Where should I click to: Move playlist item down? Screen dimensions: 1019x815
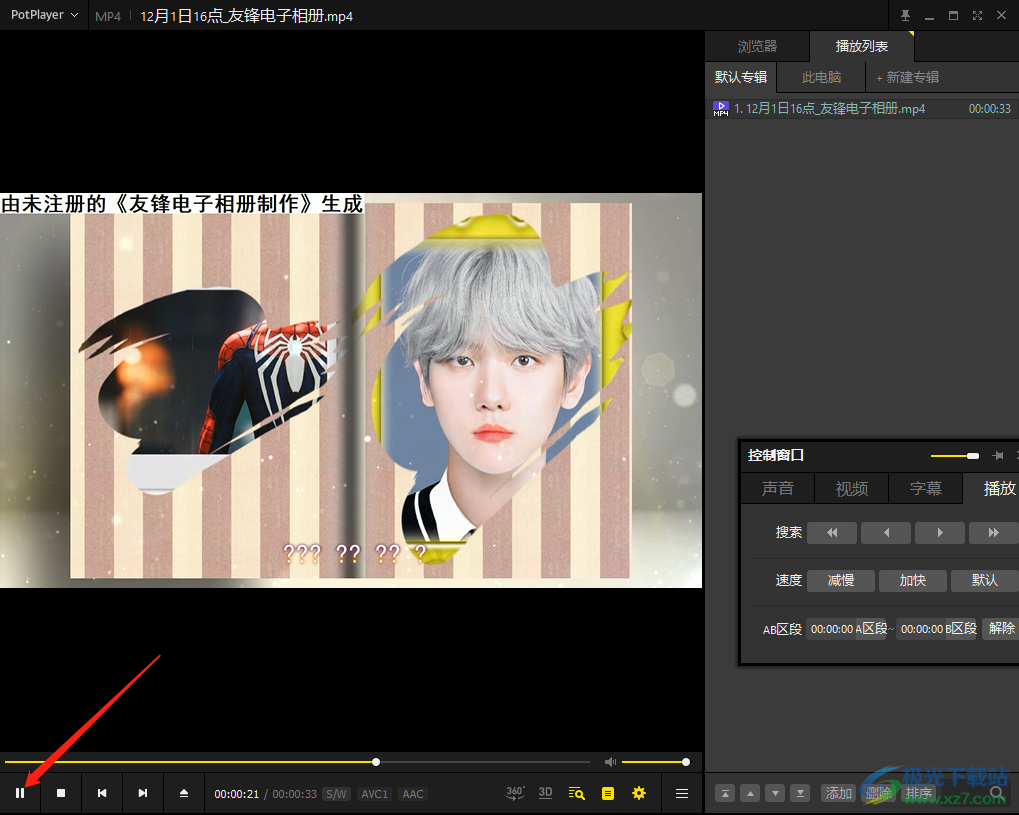[775, 794]
